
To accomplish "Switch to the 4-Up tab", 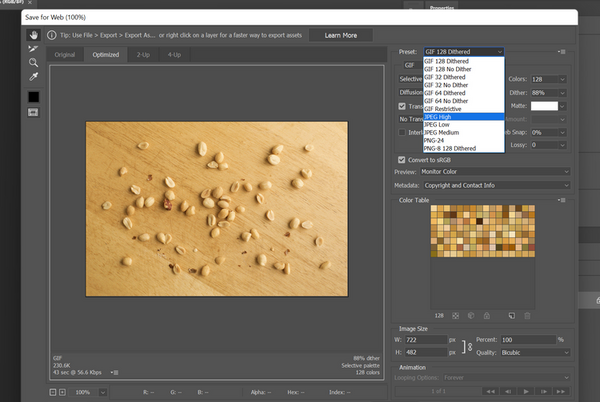I will coord(174,55).
